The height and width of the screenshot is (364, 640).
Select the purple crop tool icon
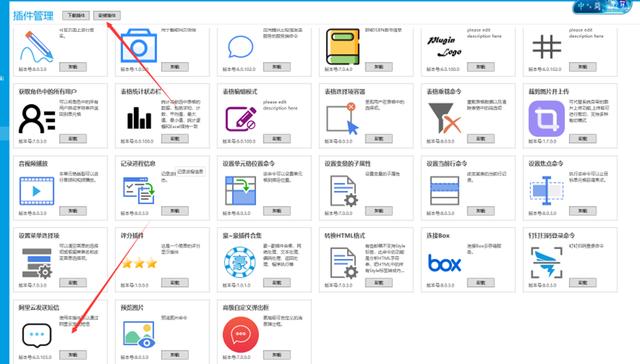pyautogui.click(x=547, y=119)
